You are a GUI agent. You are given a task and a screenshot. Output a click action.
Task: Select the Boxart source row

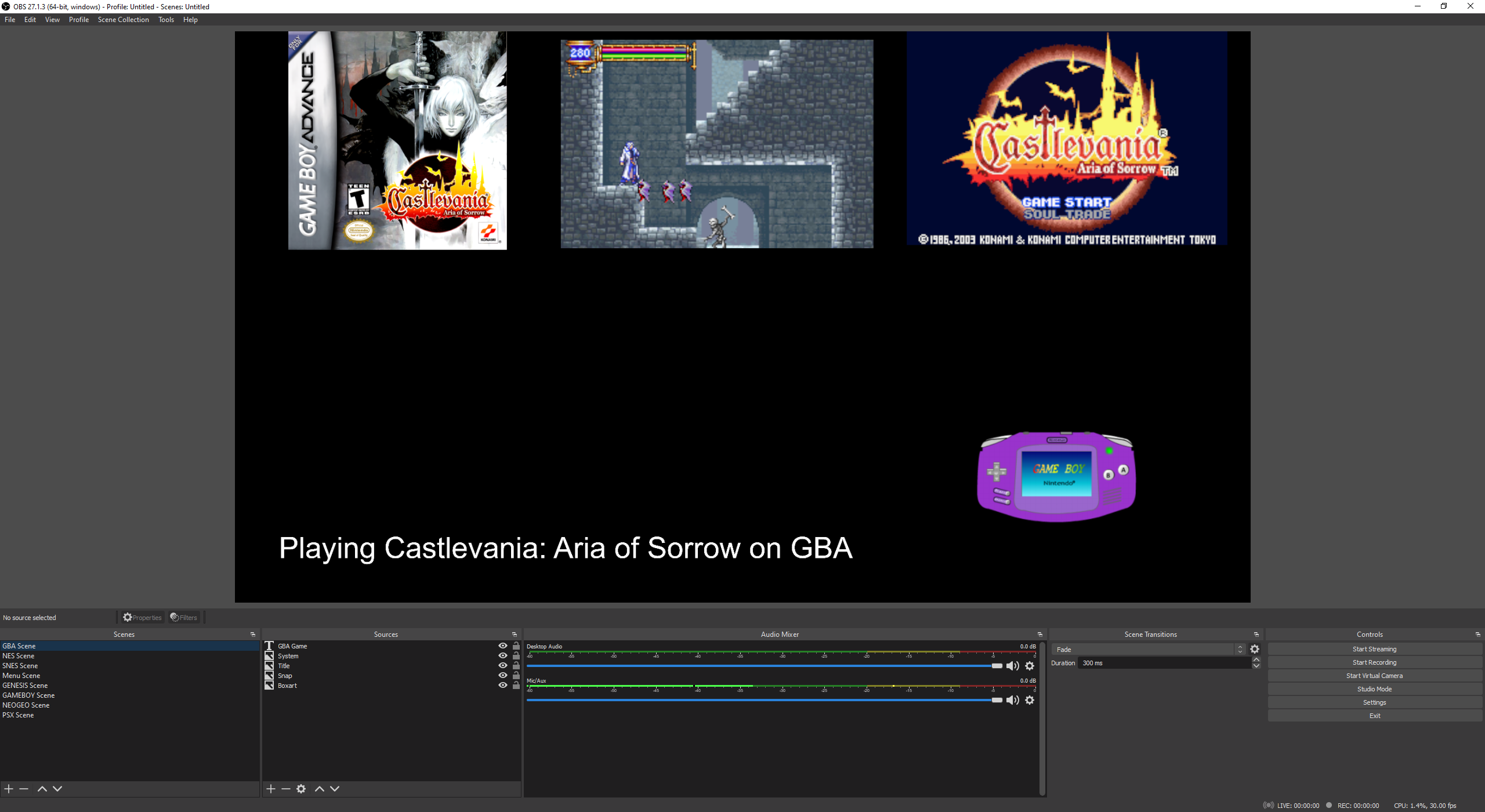(392, 686)
